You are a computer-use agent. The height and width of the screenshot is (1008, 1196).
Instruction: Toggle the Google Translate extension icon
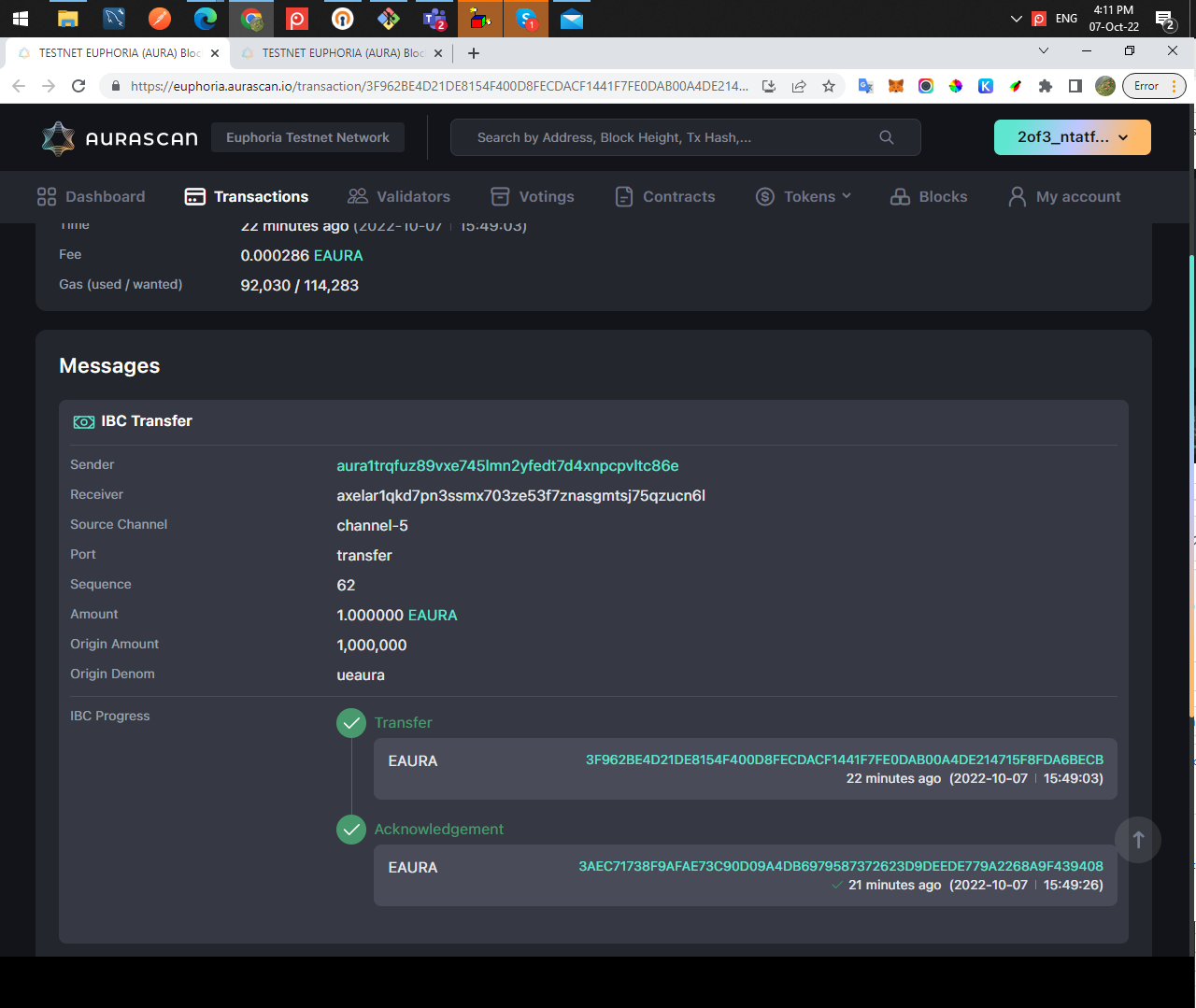coord(864,85)
